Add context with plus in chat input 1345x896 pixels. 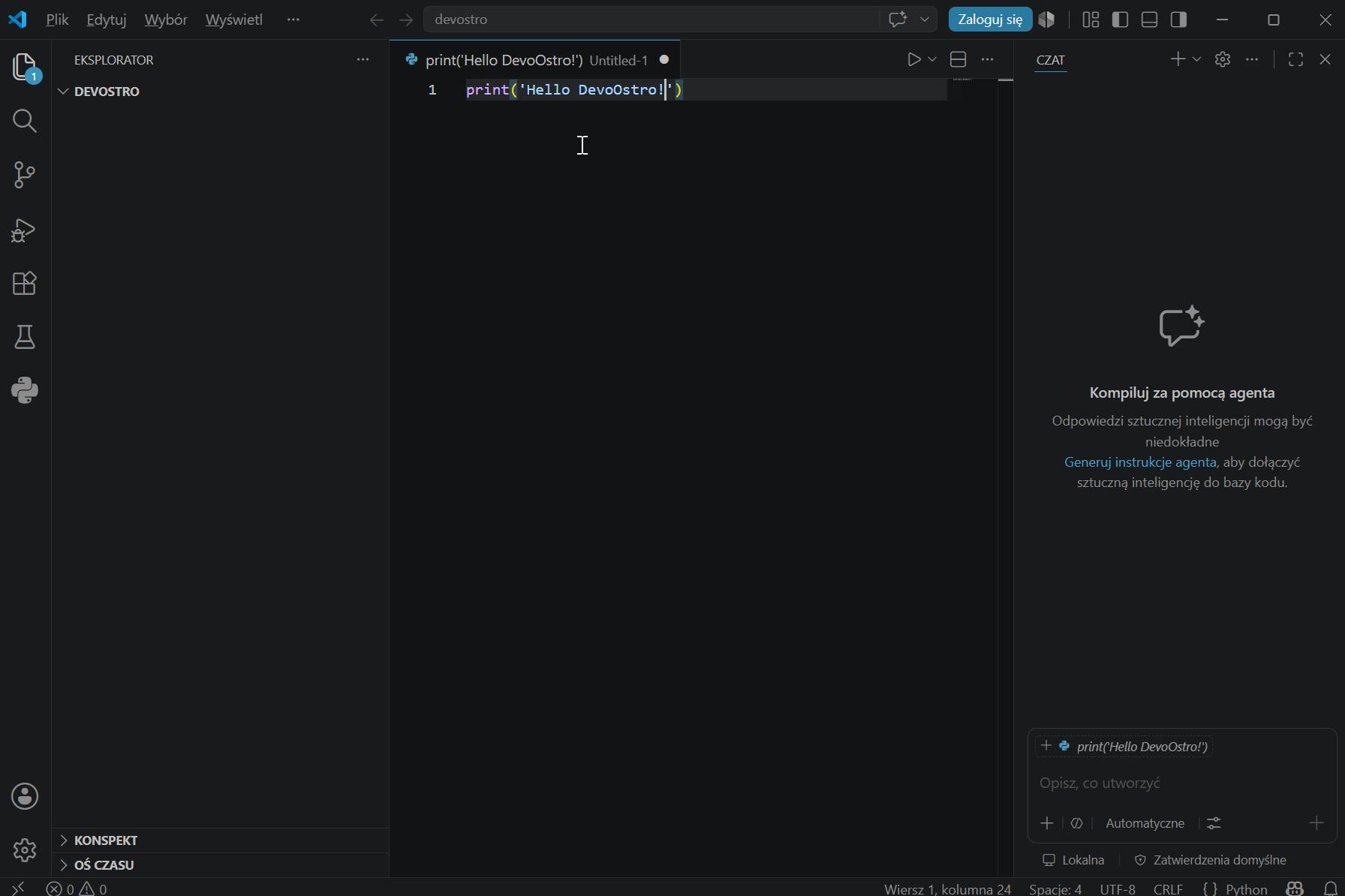[1047, 823]
